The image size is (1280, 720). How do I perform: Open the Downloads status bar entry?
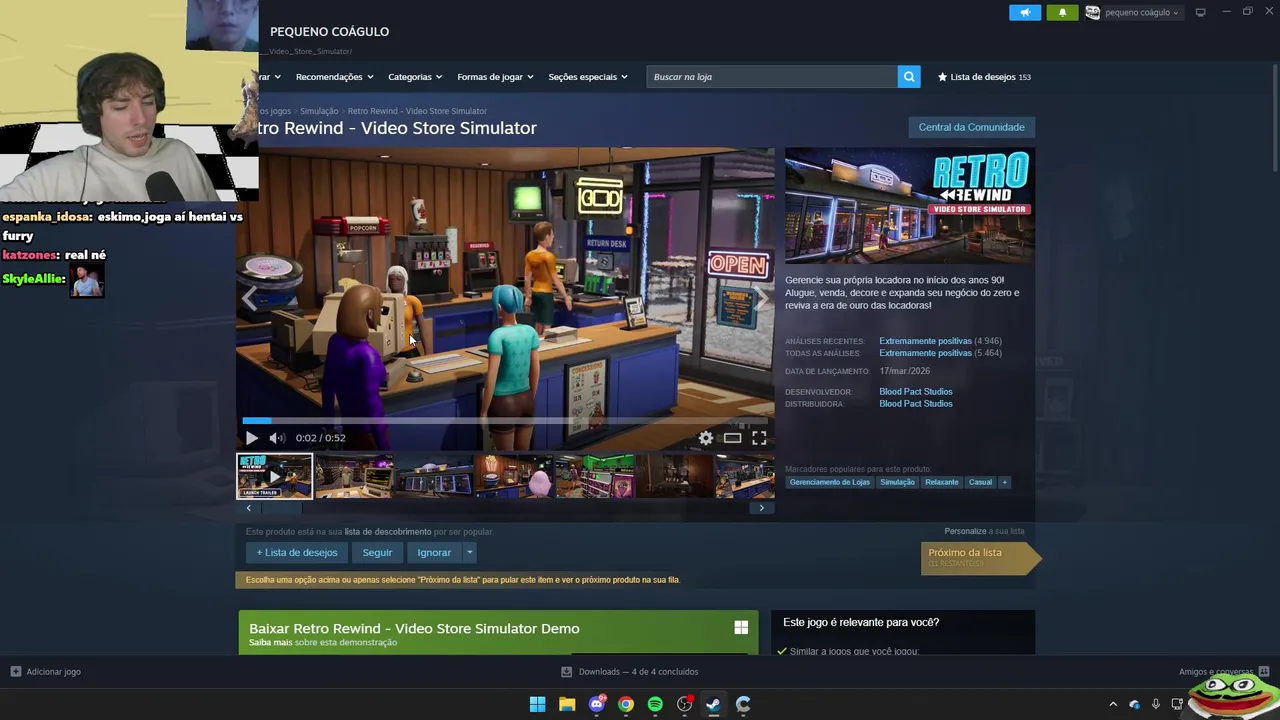pyautogui.click(x=629, y=672)
